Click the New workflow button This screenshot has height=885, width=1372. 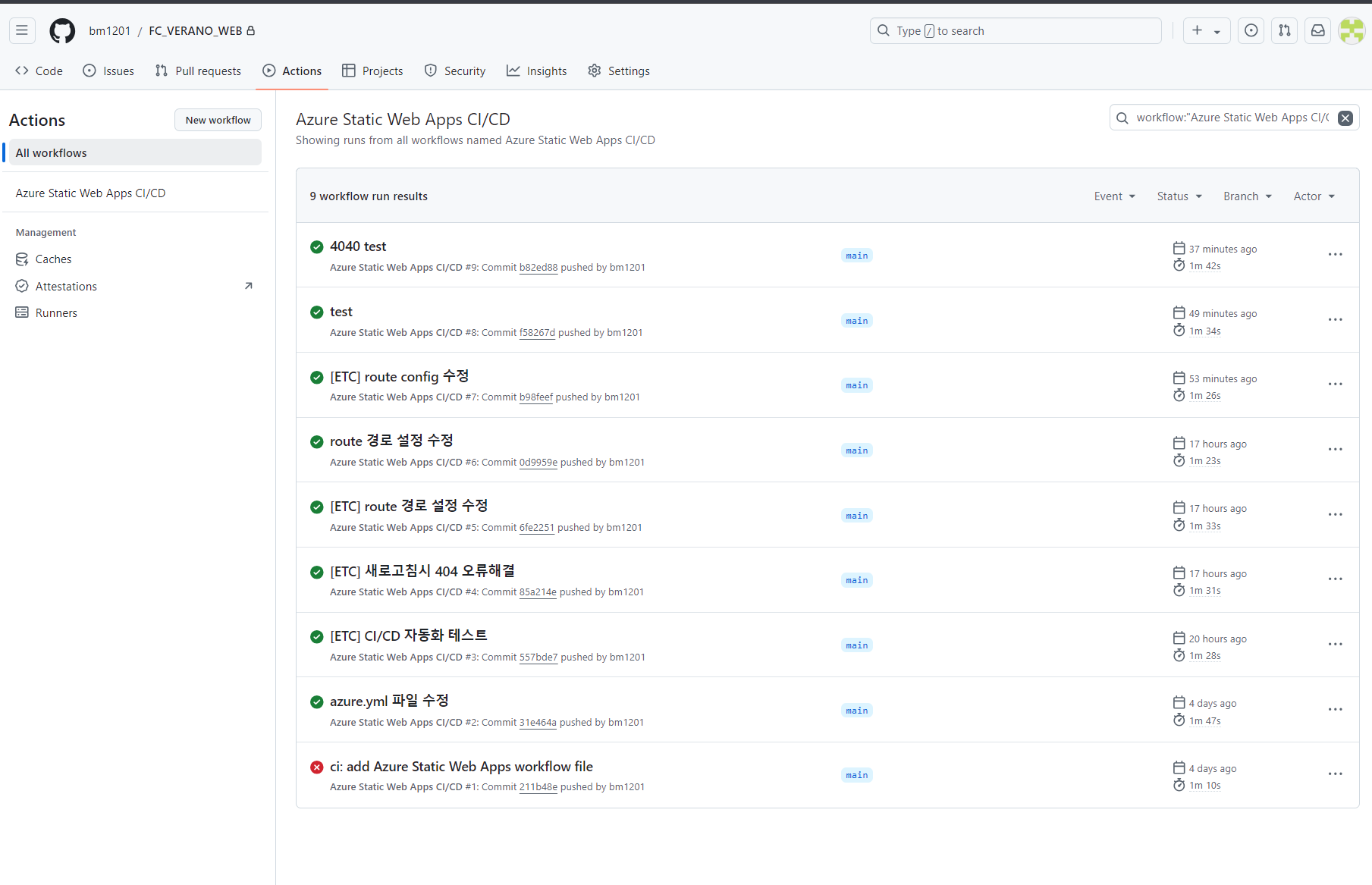coord(218,120)
